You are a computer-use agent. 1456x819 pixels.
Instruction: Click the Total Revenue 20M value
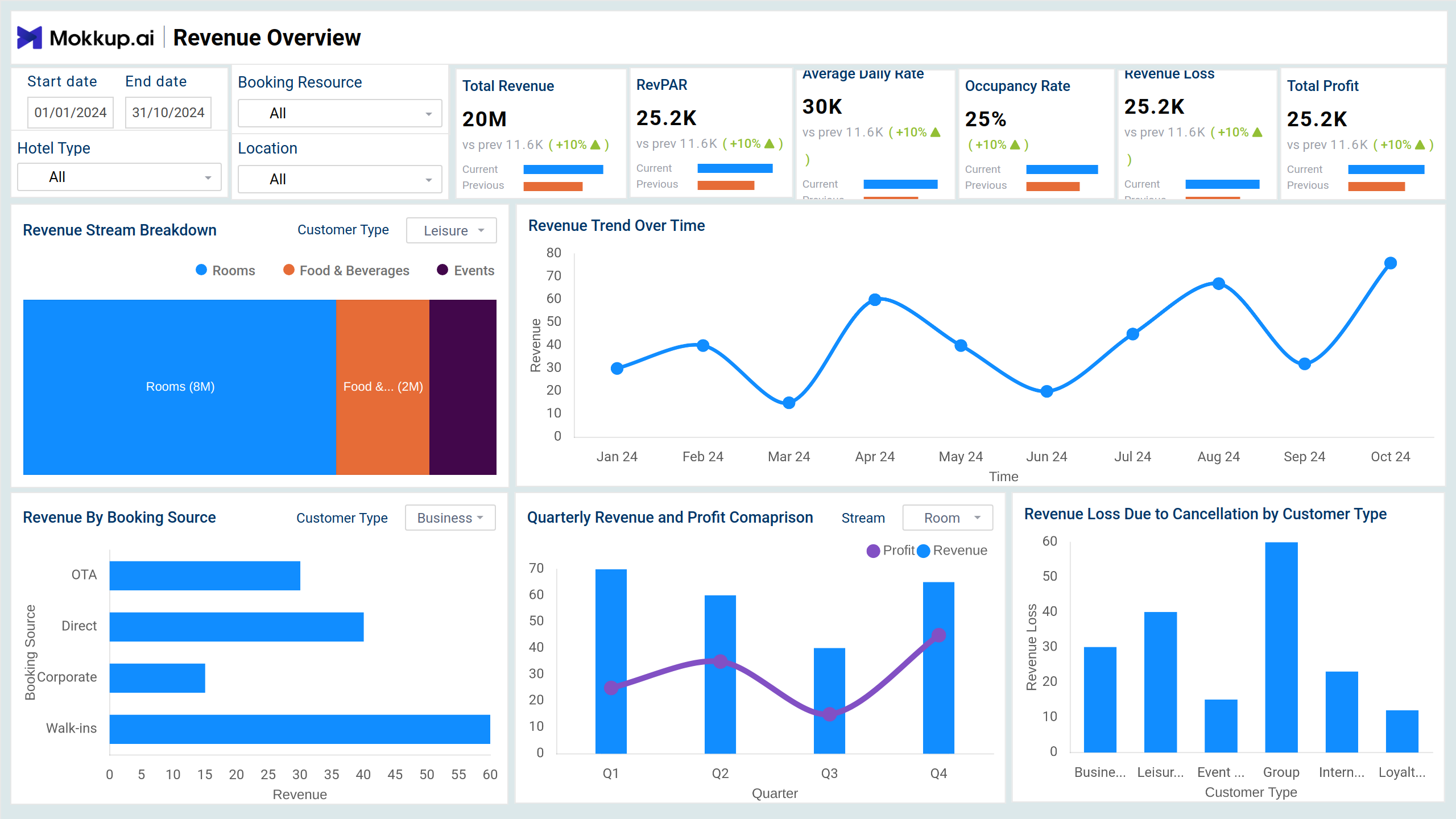pyautogui.click(x=485, y=119)
